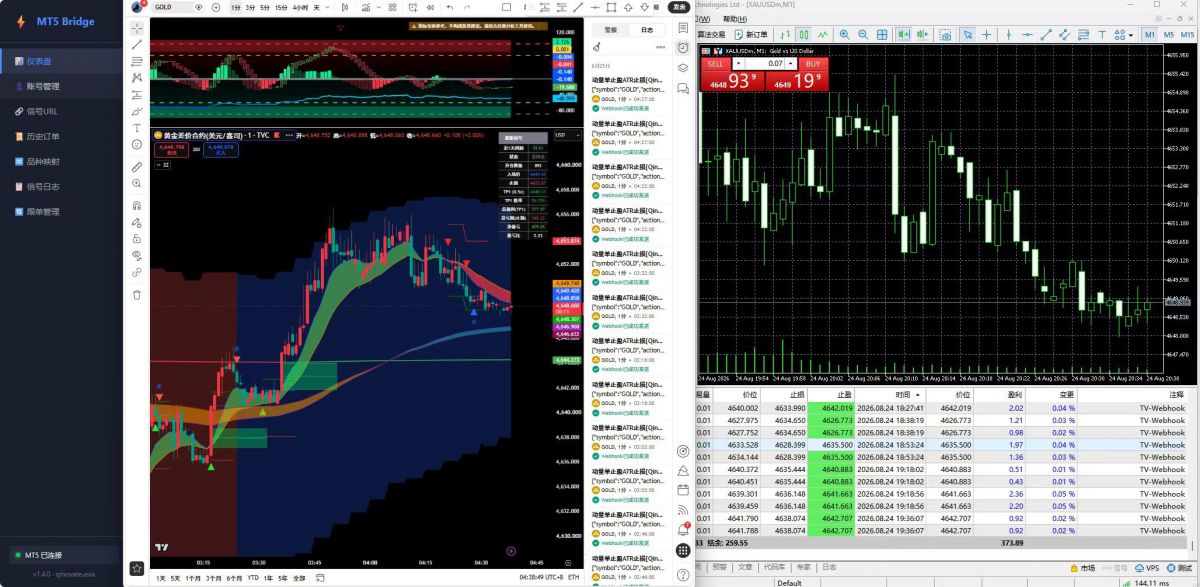Open the MT5 shapes objects dropdown arrow
Screen dimensions: 1200x587
(1133, 35)
